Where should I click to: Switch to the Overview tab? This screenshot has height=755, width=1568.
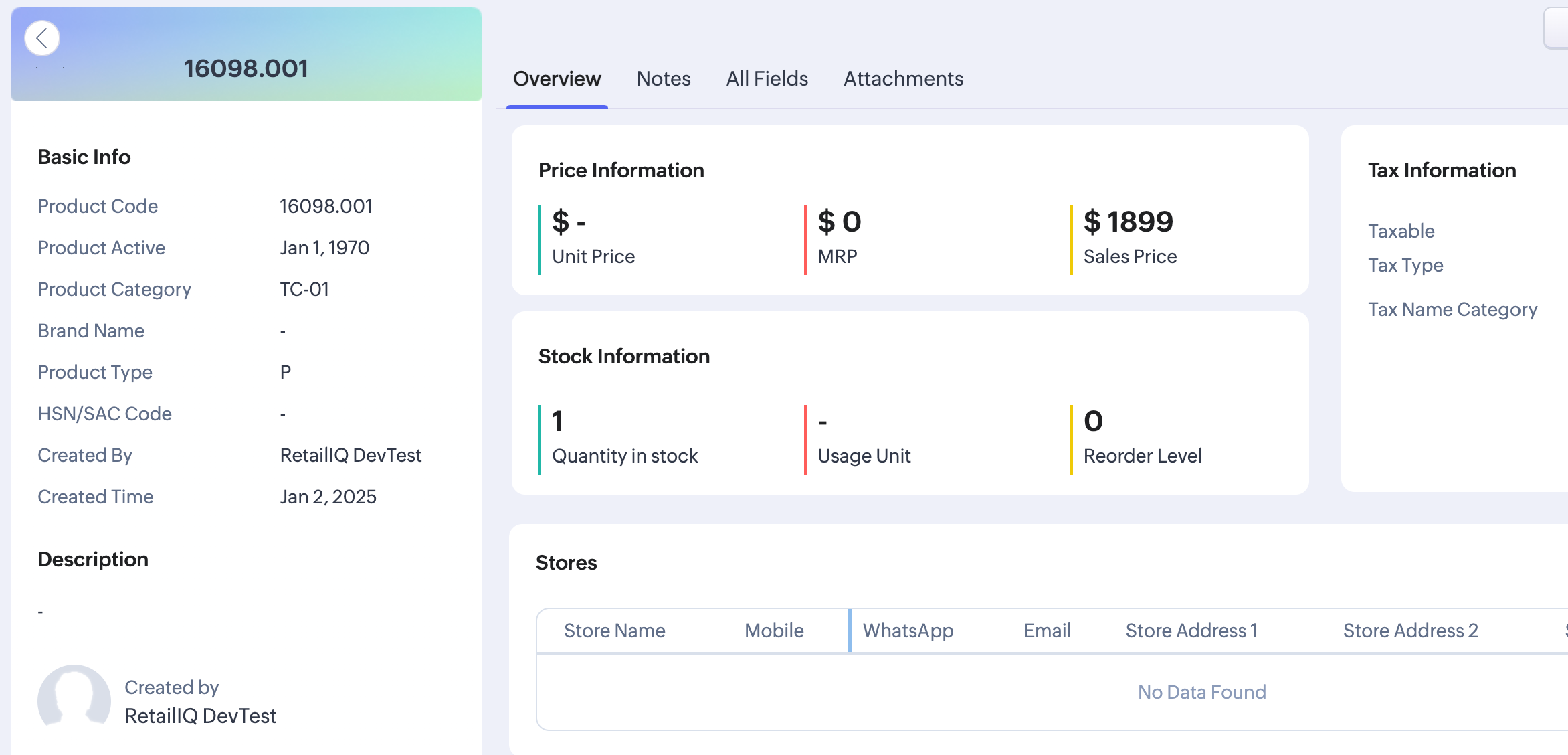pyautogui.click(x=557, y=79)
